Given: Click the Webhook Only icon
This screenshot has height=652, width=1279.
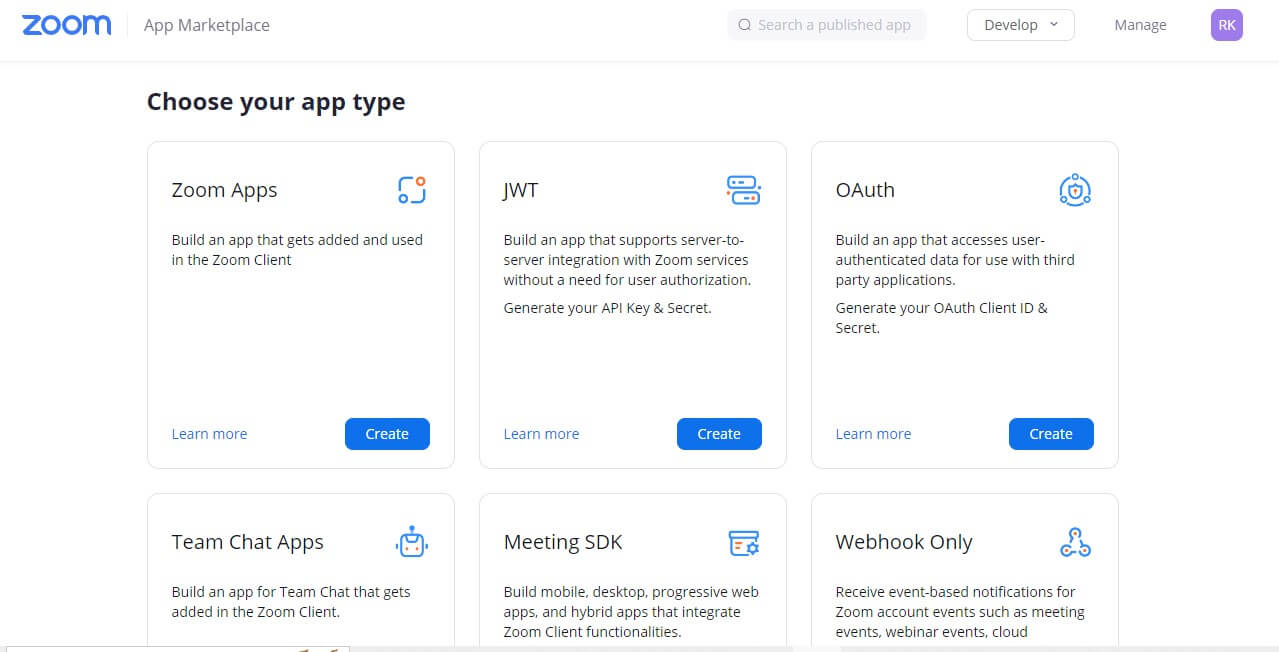Looking at the screenshot, I should pos(1075,542).
